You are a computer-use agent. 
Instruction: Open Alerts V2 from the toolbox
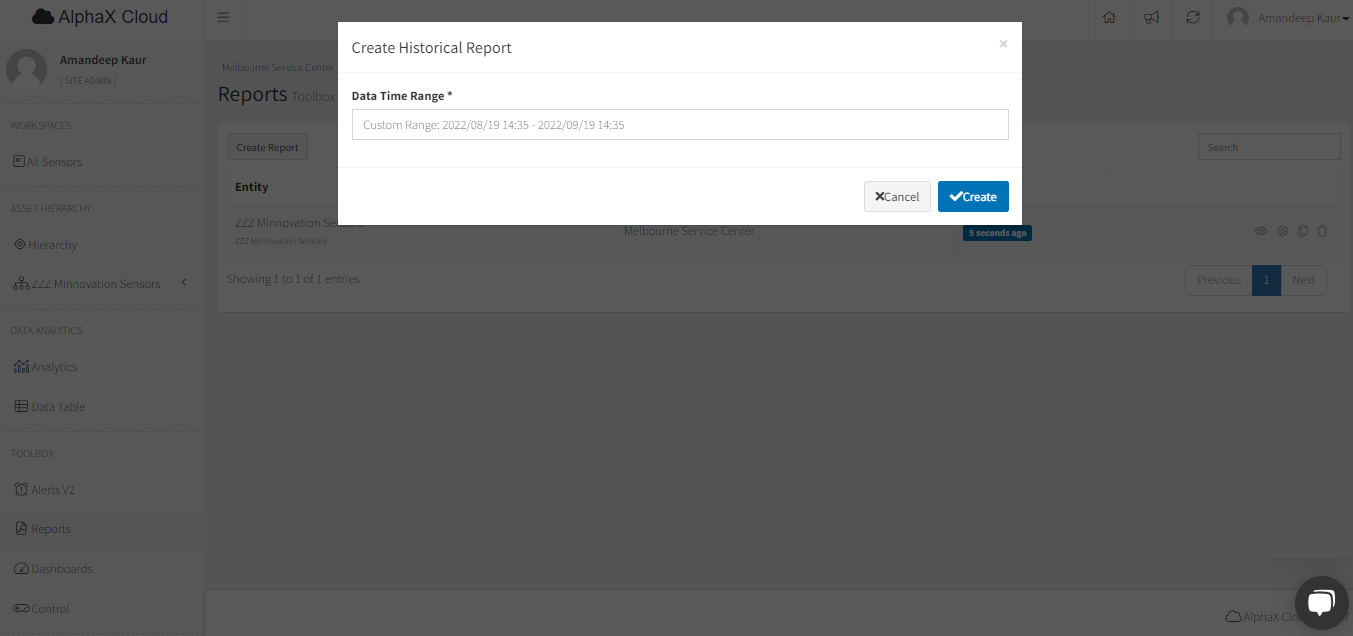[52, 490]
